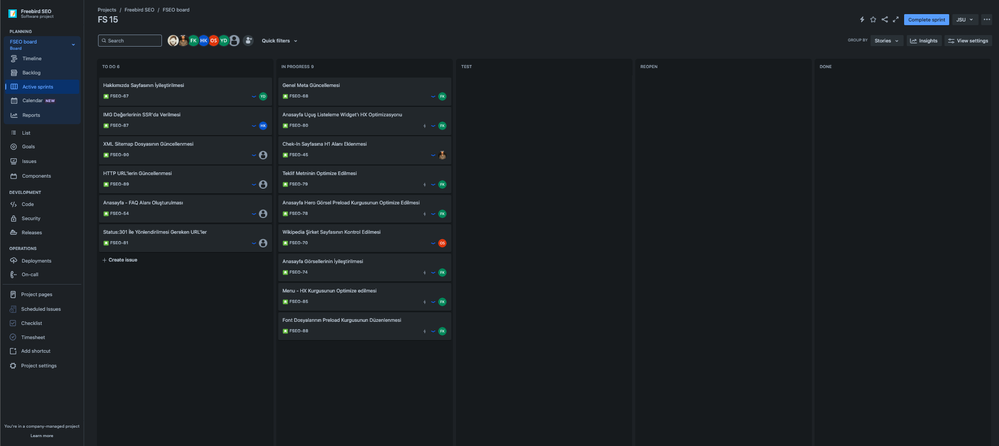Open the Font Dosyalarının Preload card
Screen dimensions: 999x446
point(364,326)
